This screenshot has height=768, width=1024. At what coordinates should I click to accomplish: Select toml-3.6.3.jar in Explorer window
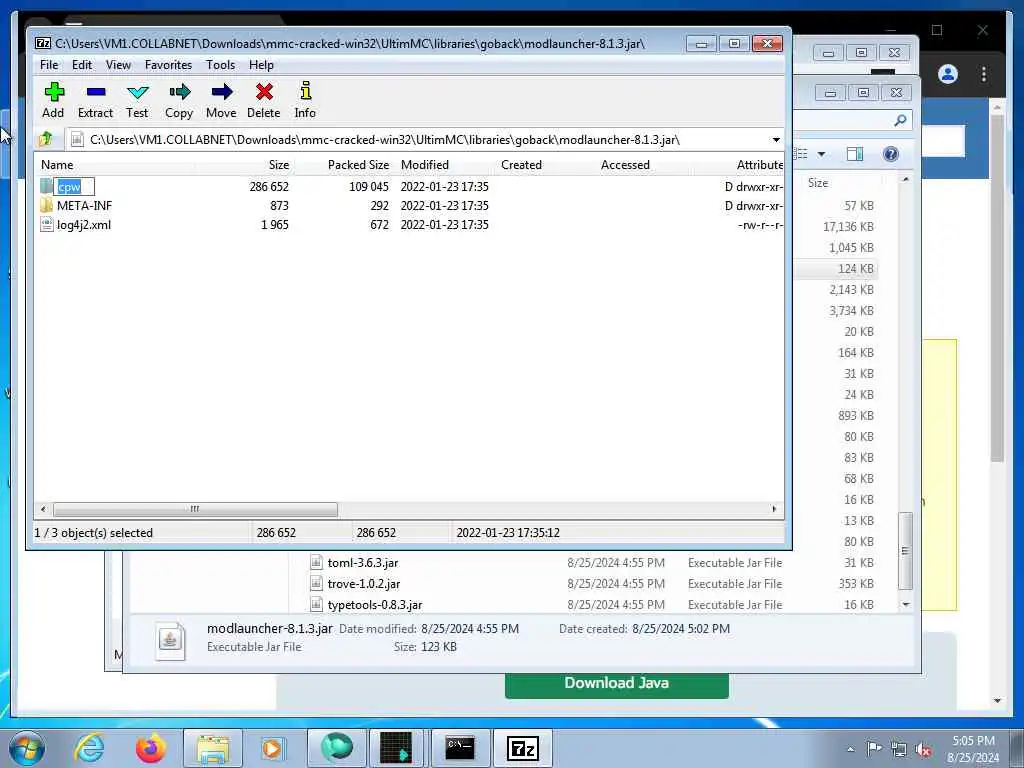[x=362, y=562]
